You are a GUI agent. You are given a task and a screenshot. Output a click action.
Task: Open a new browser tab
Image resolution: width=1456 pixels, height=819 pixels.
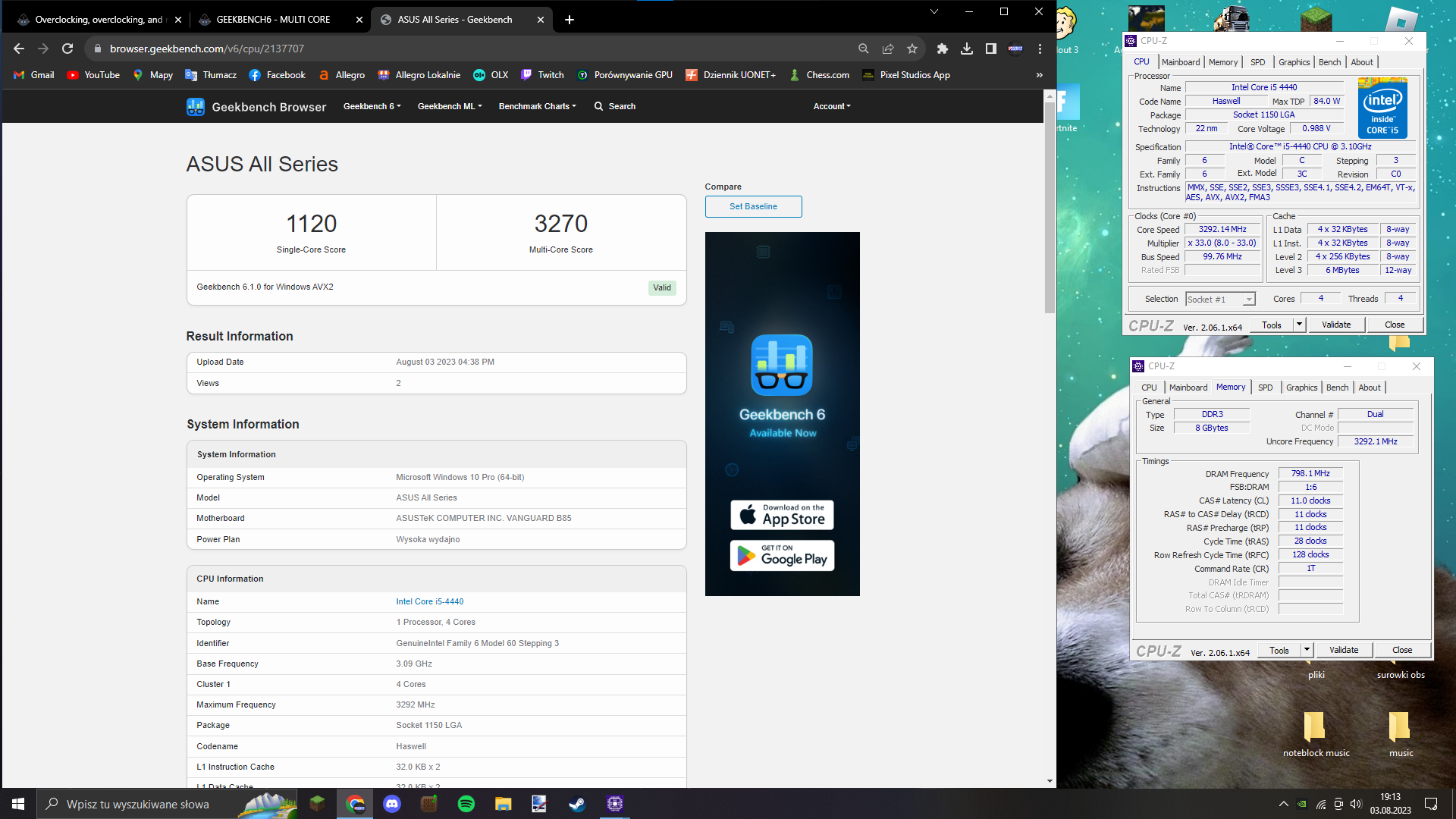pos(570,20)
